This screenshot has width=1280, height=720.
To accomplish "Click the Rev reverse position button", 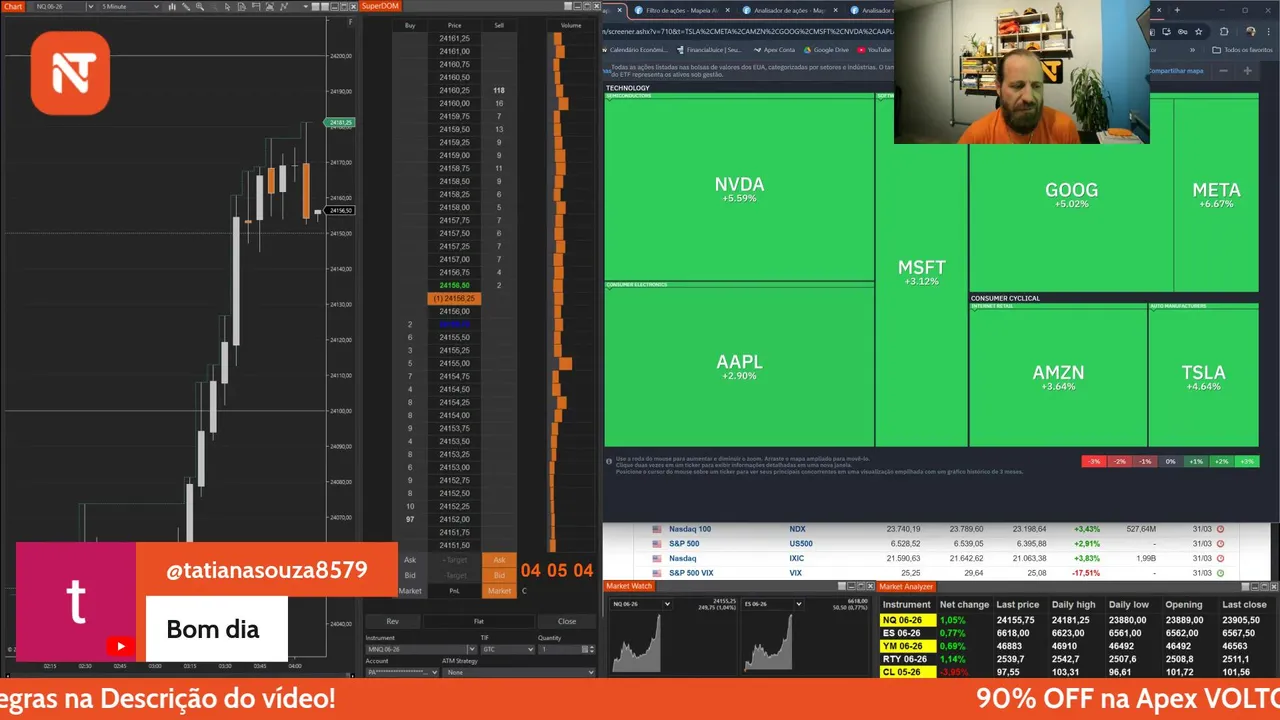I will 392,621.
